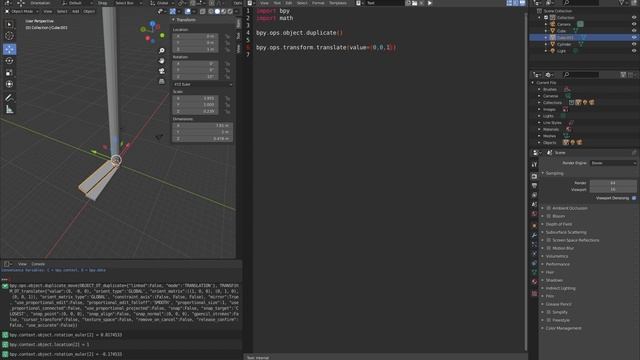Collapse the Sampling panel

click(554, 173)
